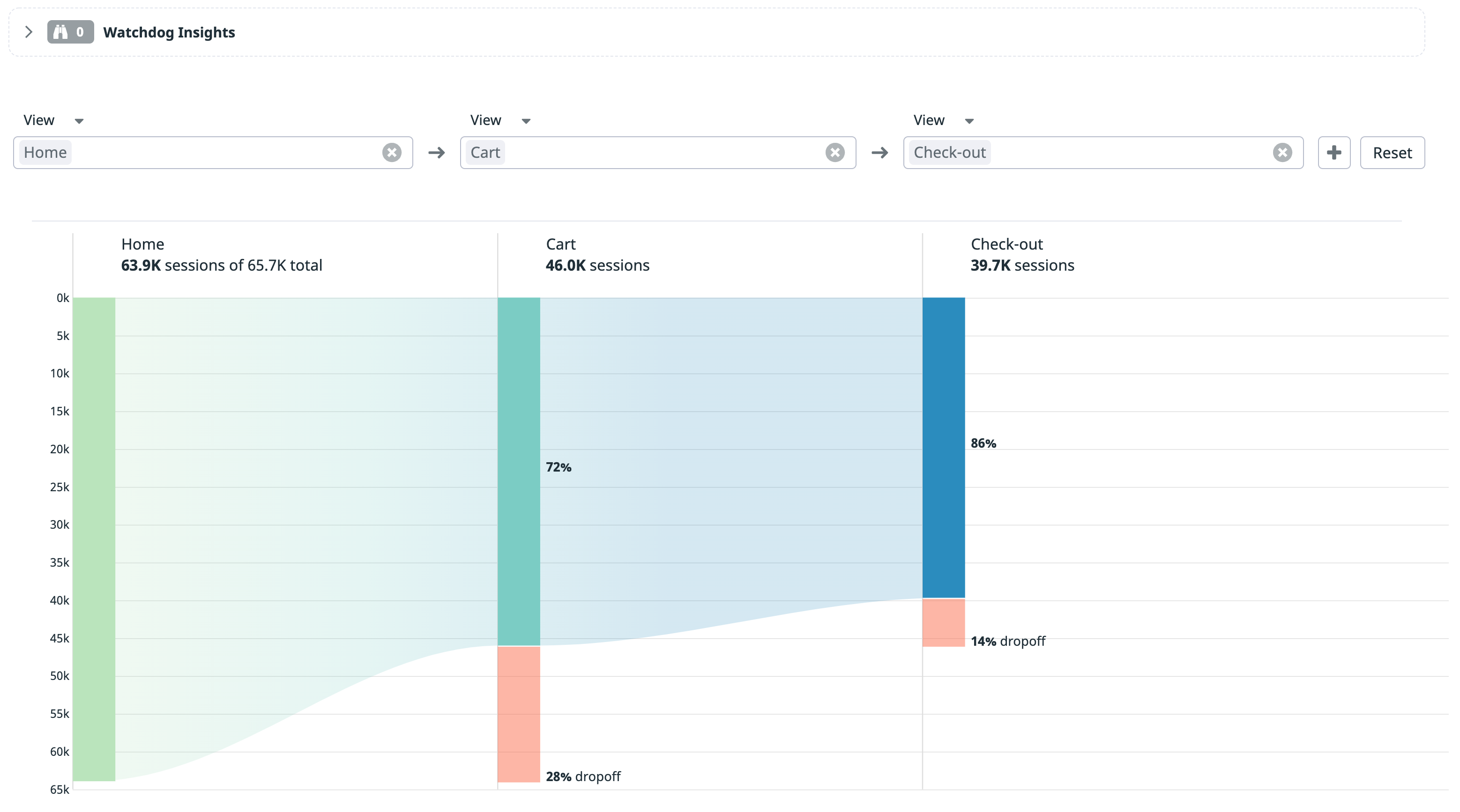This screenshot has width=1460, height=812.
Task: Select the Cart tag in the step field
Action: 485,153
